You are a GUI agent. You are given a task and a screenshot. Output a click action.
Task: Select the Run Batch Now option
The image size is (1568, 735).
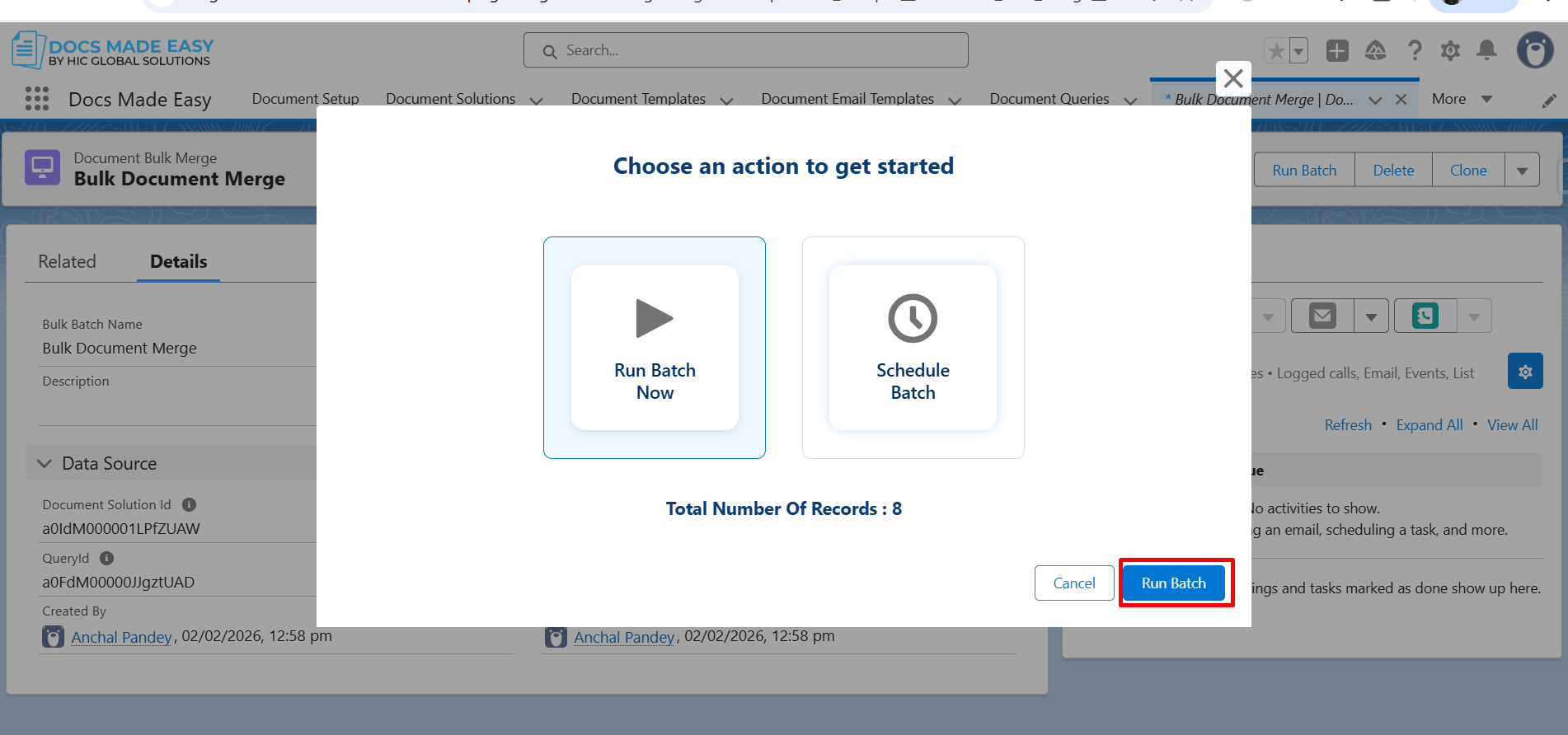click(x=655, y=348)
